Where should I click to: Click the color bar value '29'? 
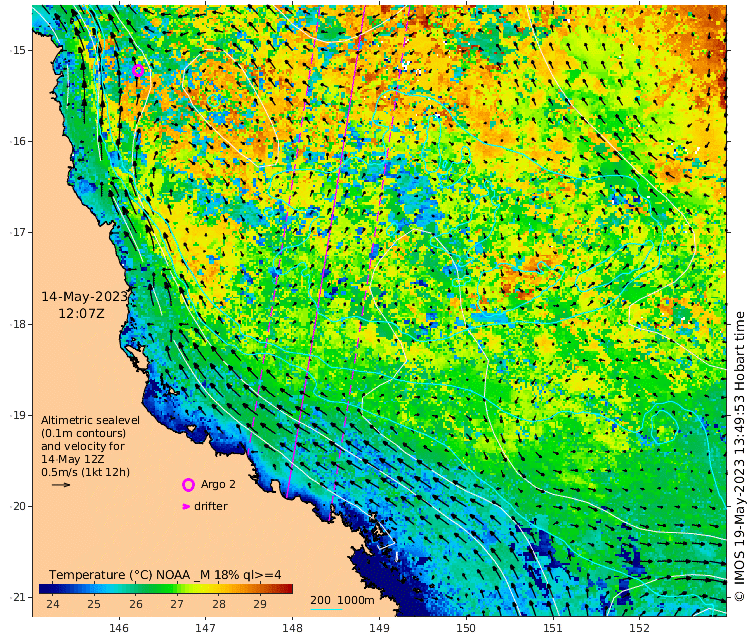[260, 604]
